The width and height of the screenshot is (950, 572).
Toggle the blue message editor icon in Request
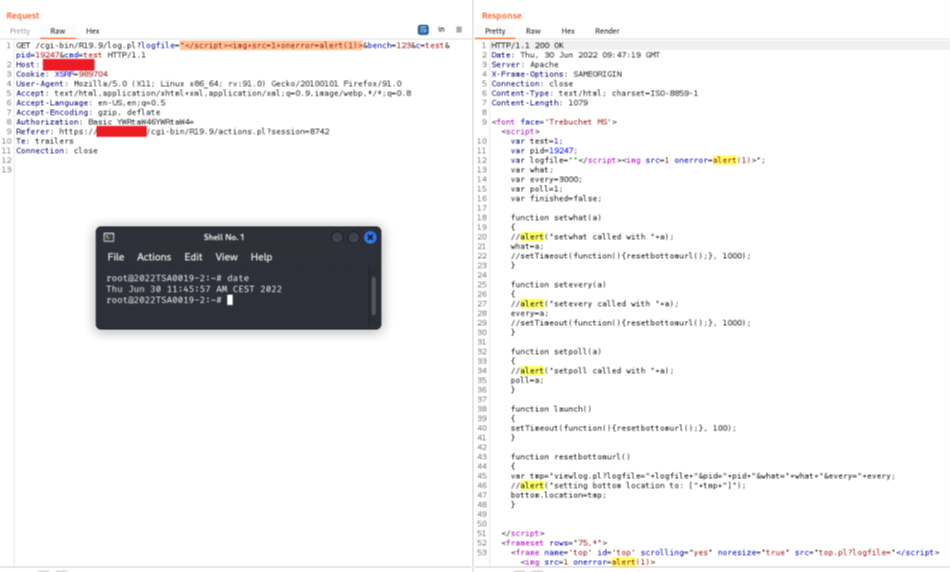(x=423, y=30)
